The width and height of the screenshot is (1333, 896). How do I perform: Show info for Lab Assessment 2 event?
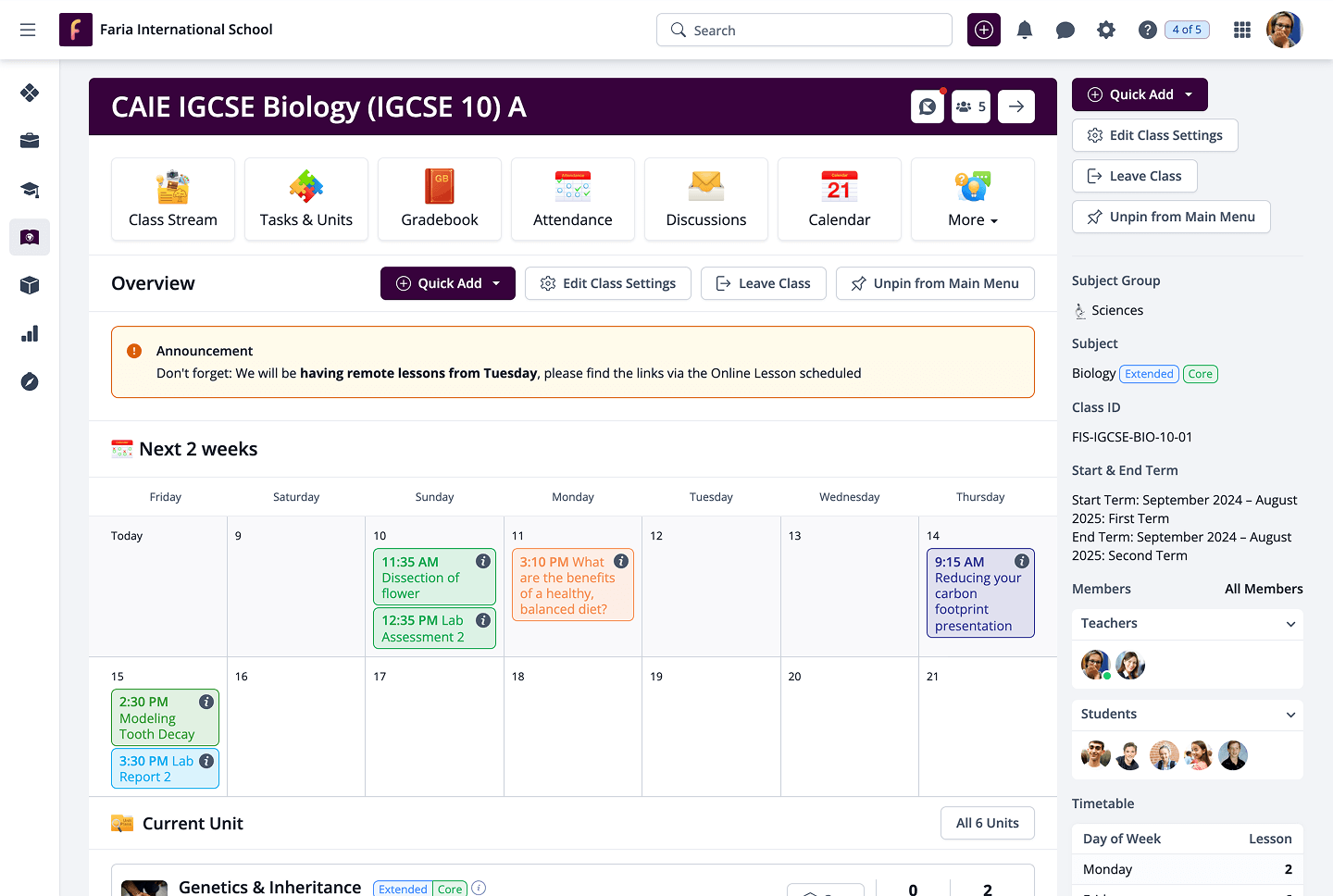(x=483, y=620)
